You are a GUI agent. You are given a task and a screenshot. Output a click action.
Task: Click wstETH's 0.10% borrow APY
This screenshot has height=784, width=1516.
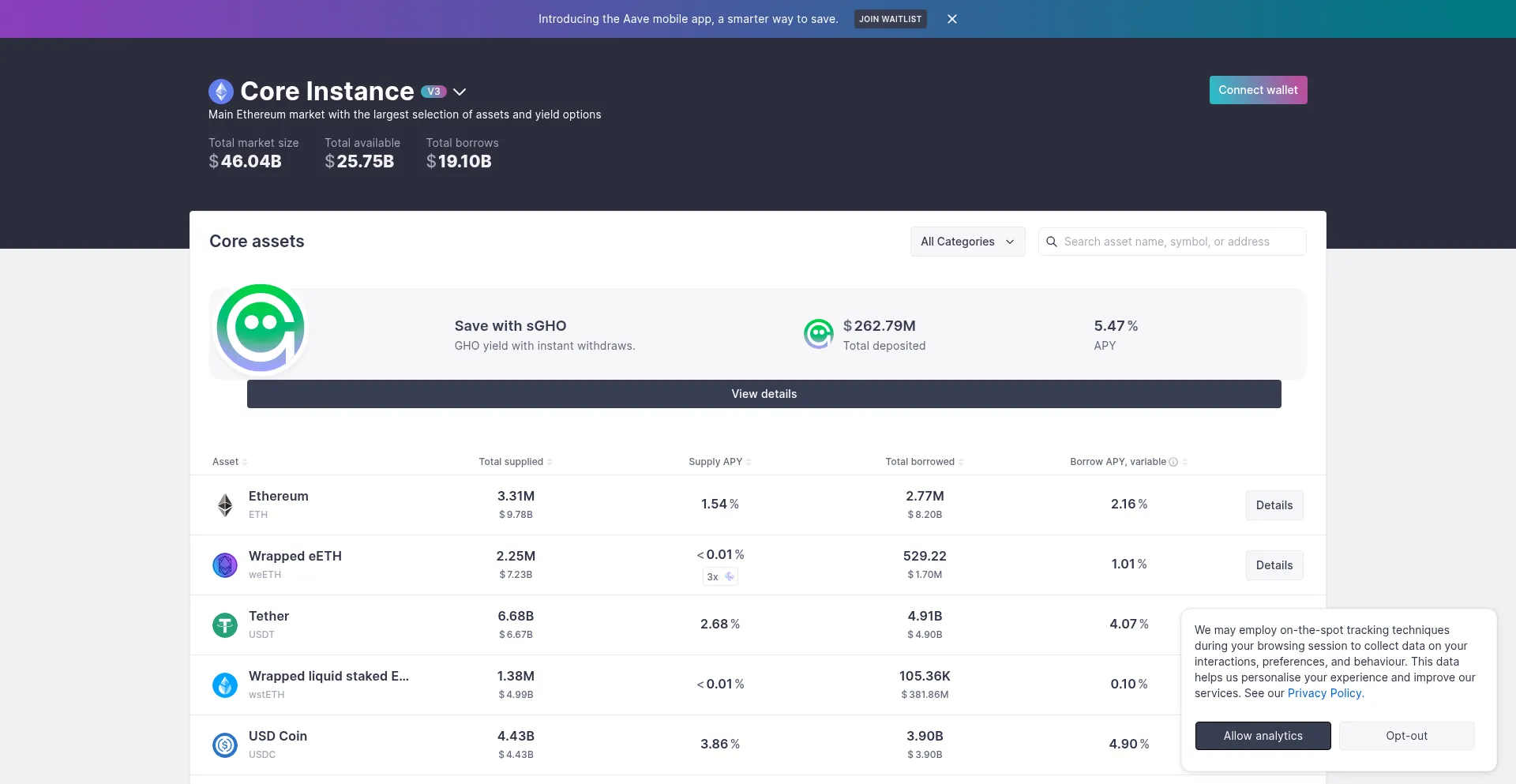[1129, 685]
